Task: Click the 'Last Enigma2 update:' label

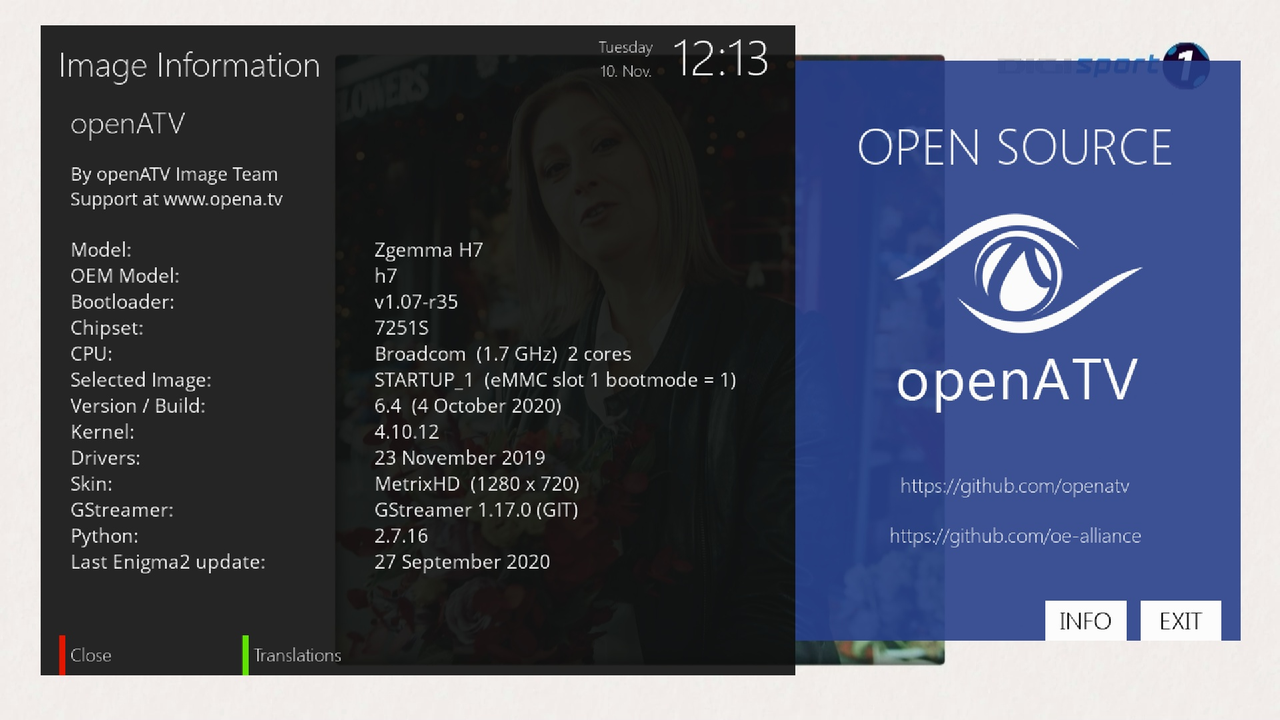Action: 168,562
